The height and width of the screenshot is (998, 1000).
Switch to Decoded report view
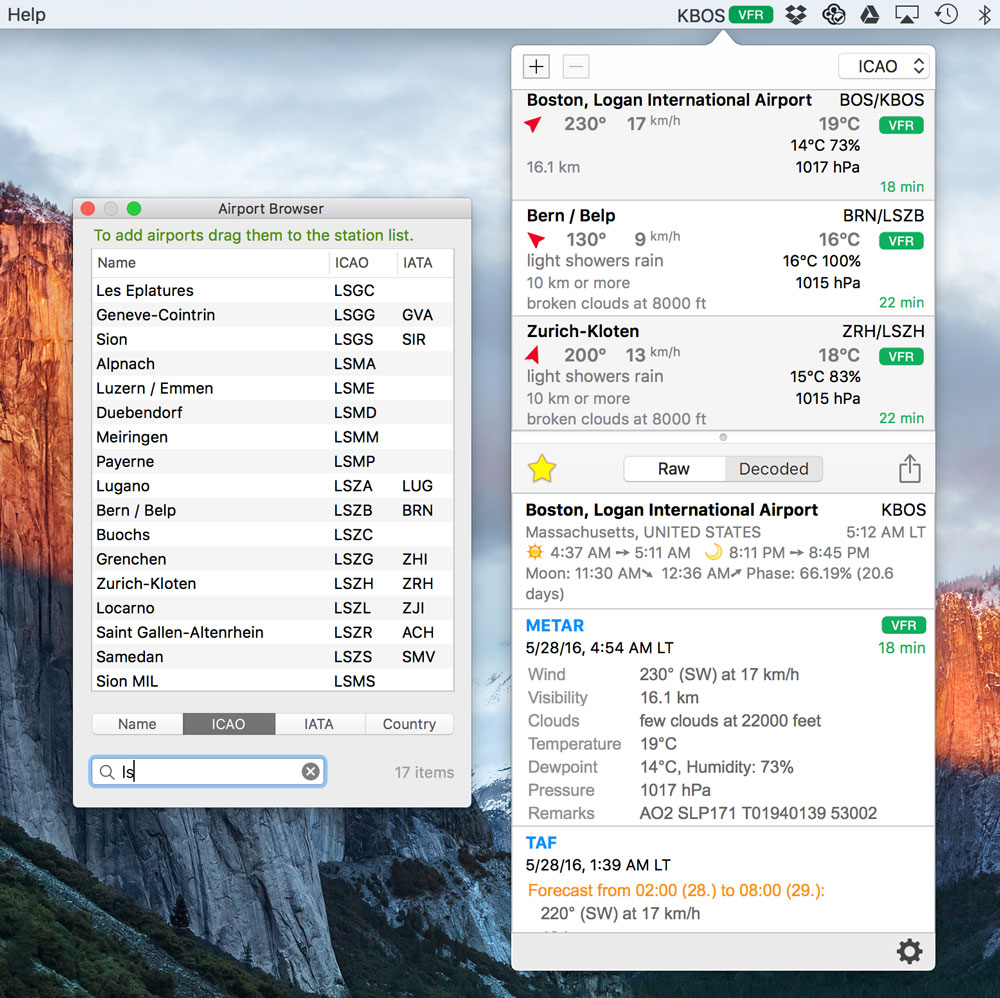click(773, 469)
